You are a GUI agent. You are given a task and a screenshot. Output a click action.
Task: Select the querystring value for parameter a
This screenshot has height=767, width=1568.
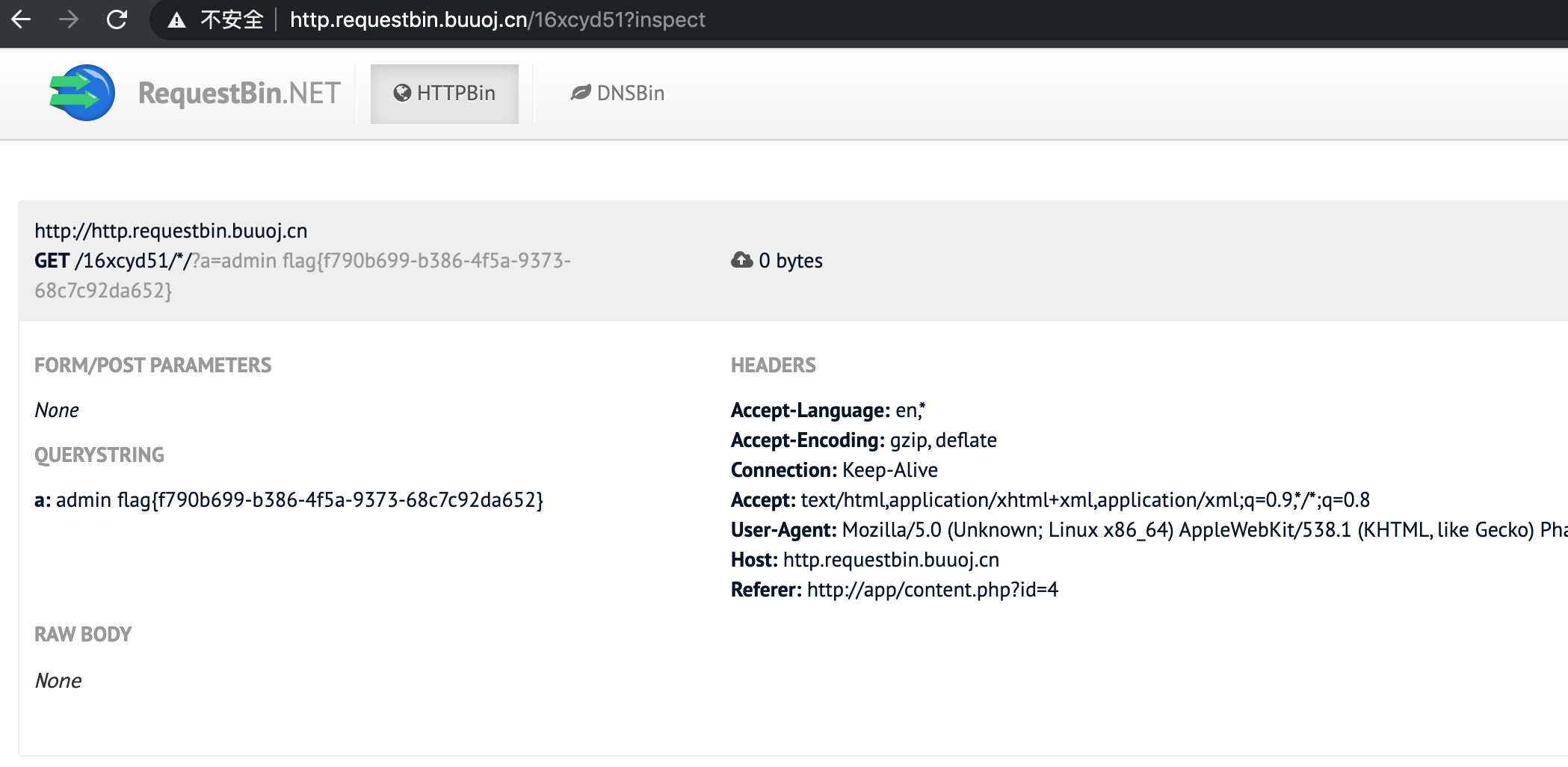300,500
